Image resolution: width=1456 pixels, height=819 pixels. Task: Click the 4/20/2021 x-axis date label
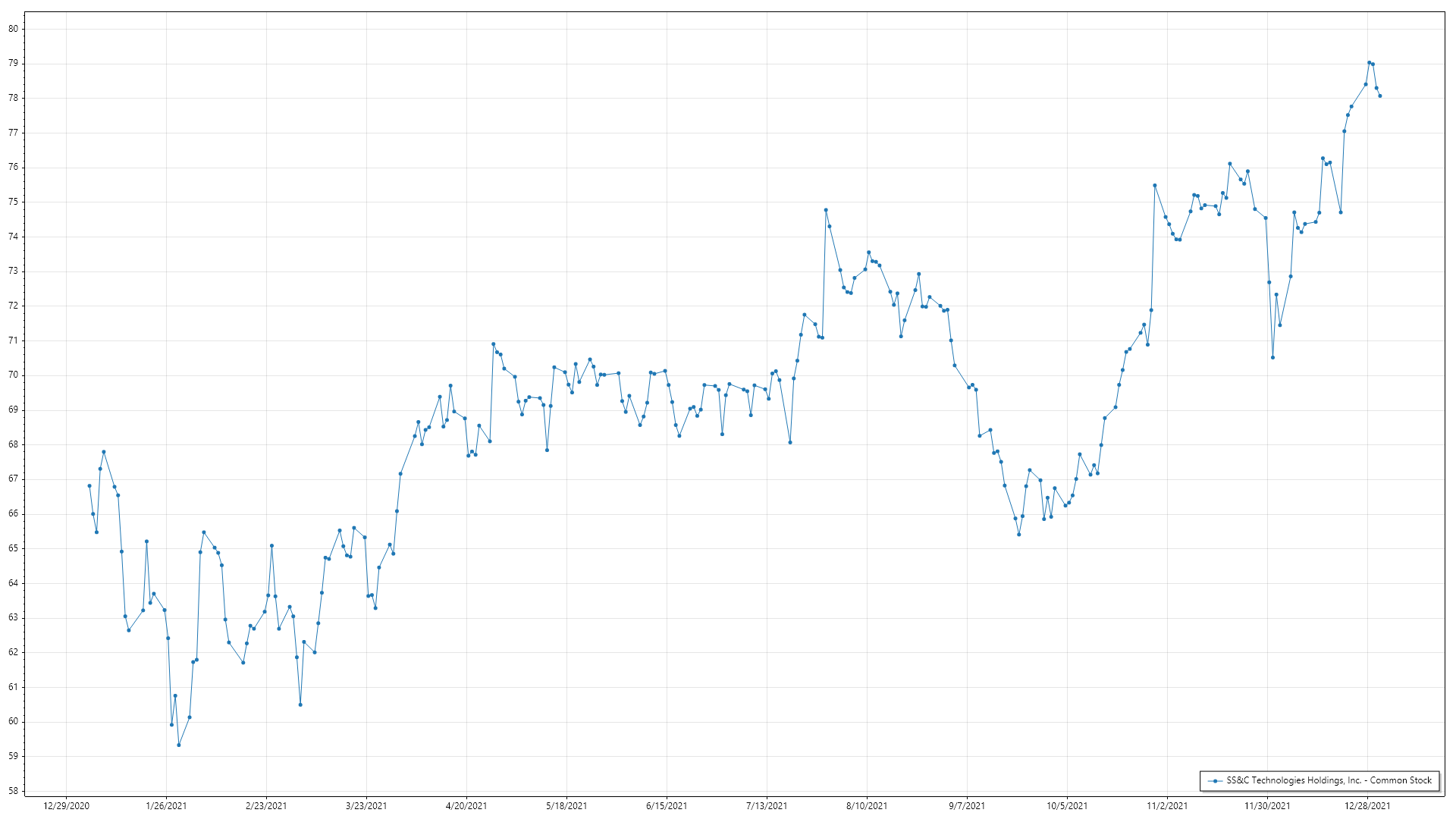click(x=466, y=806)
